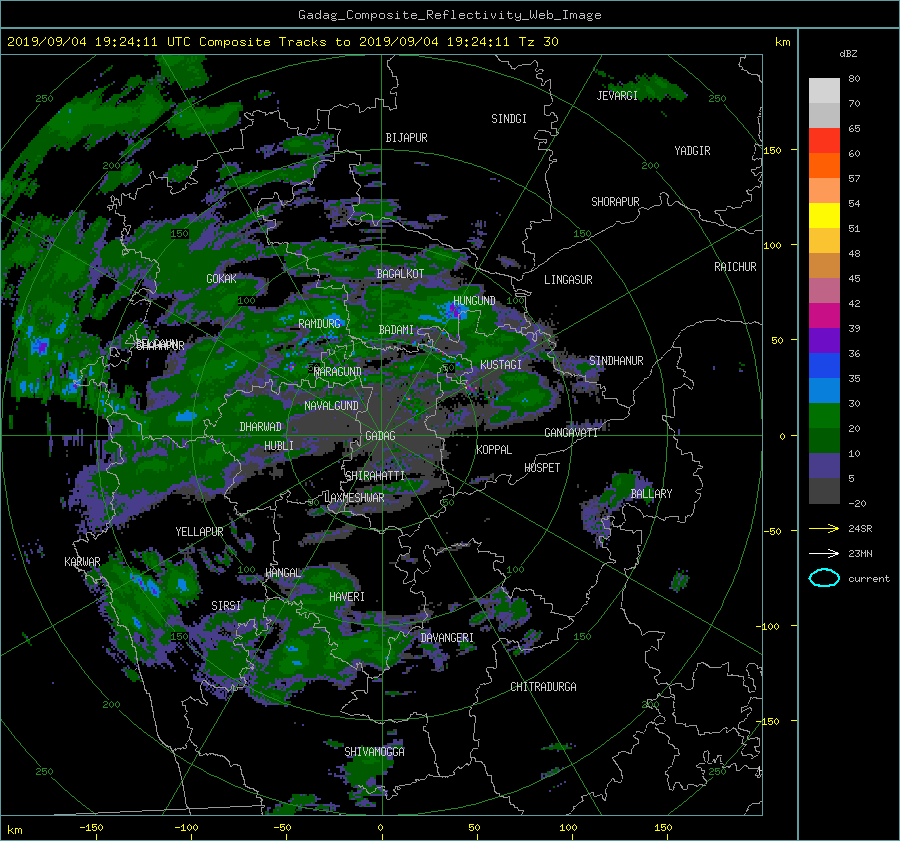The width and height of the screenshot is (900, 841).
Task: Click the GOKAK city label
Action: 221,279
